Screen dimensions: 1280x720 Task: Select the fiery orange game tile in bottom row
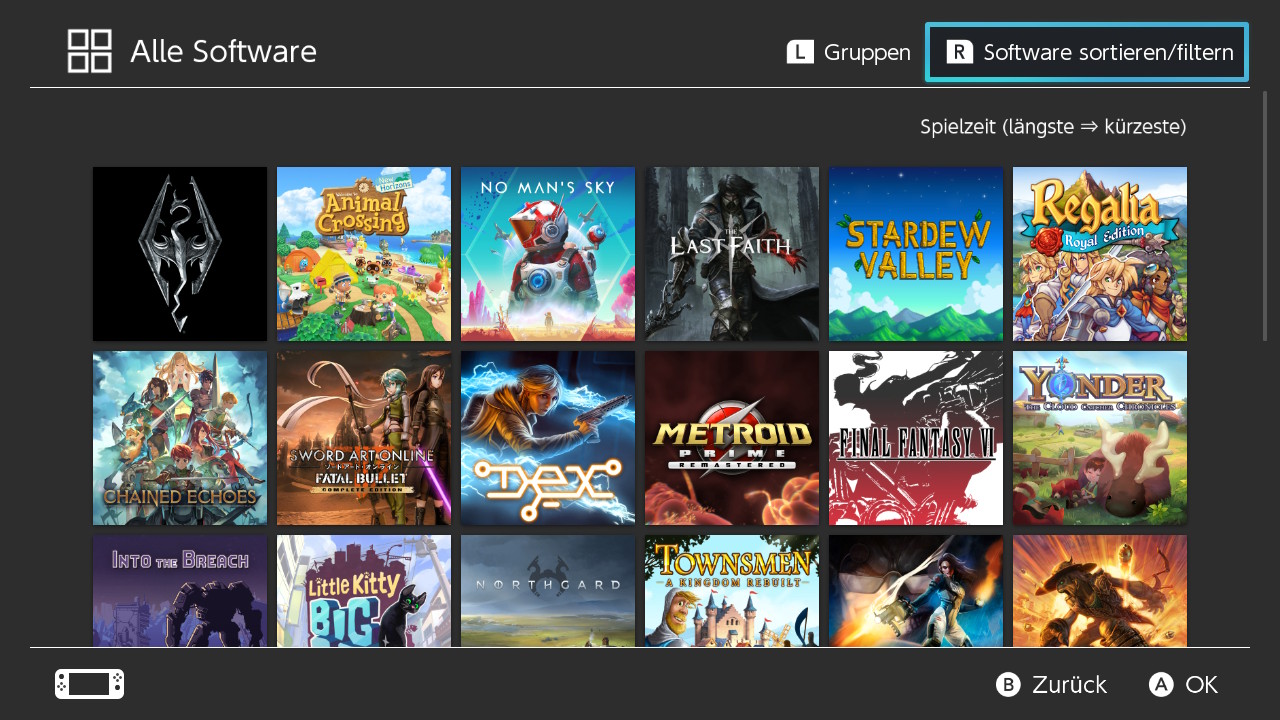1100,591
